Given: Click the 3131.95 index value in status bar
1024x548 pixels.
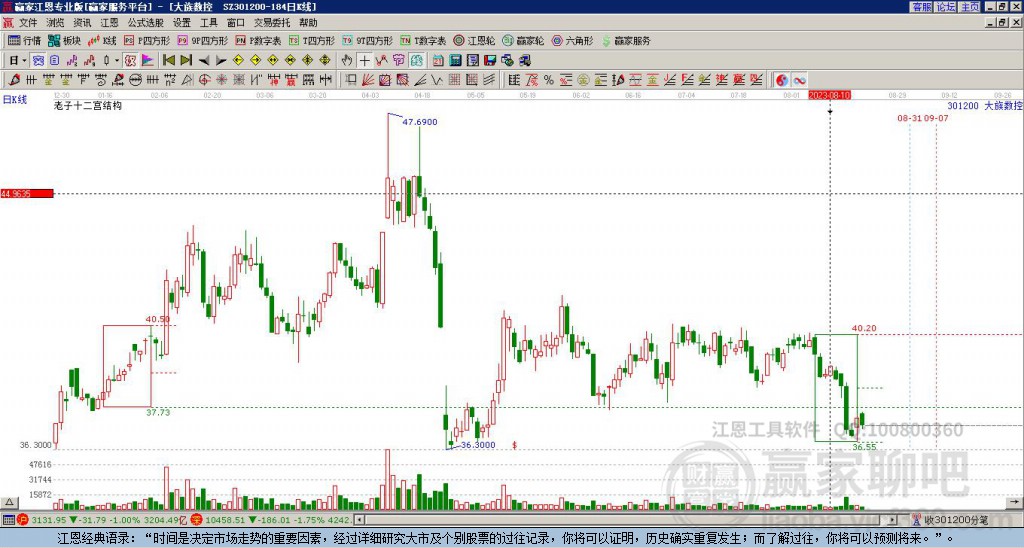Looking at the screenshot, I should [x=49, y=520].
